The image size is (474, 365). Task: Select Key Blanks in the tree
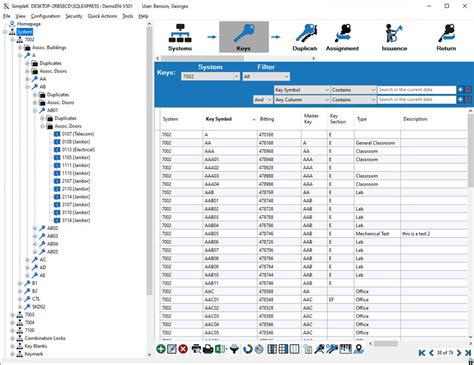(36, 346)
